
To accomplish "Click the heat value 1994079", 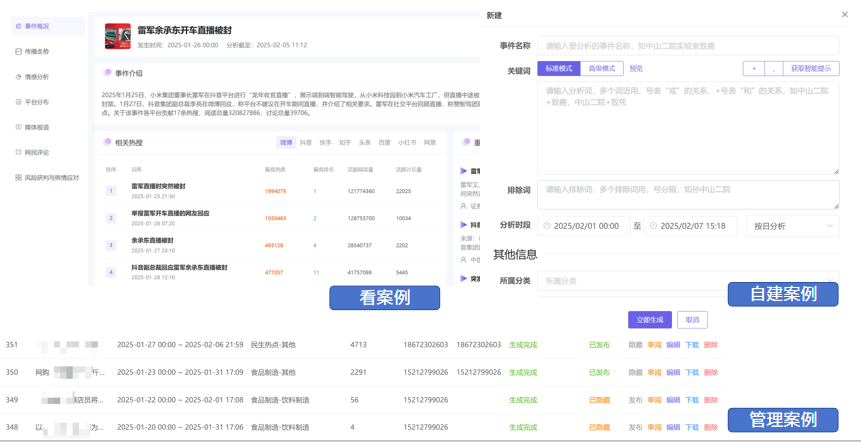I will [275, 191].
